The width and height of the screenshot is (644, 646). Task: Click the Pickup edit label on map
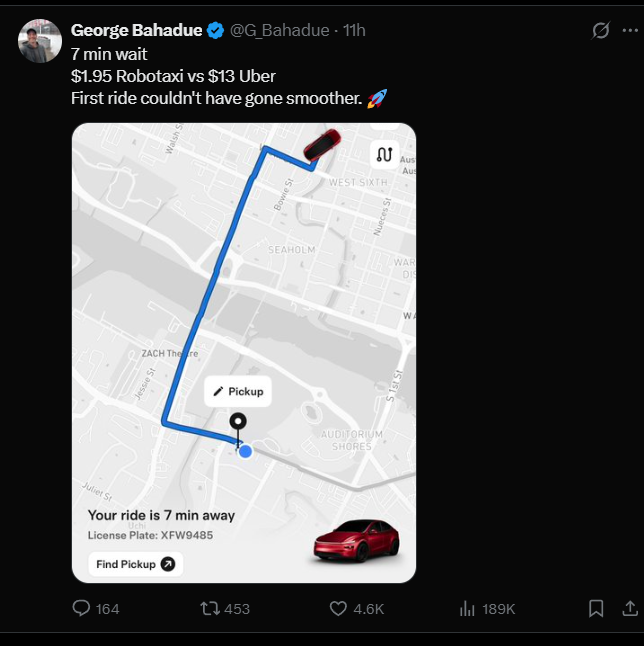(x=238, y=391)
